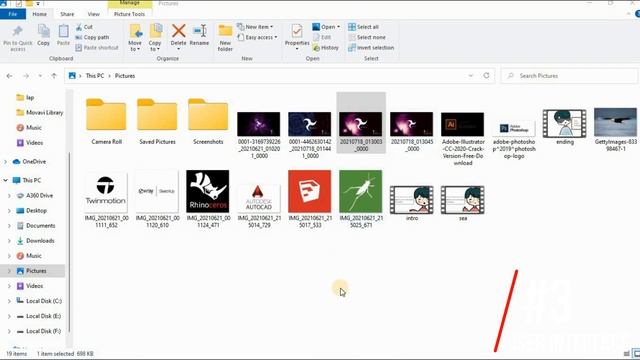Click the Rename icon
Screen dimensions: 640x360
tap(200, 31)
